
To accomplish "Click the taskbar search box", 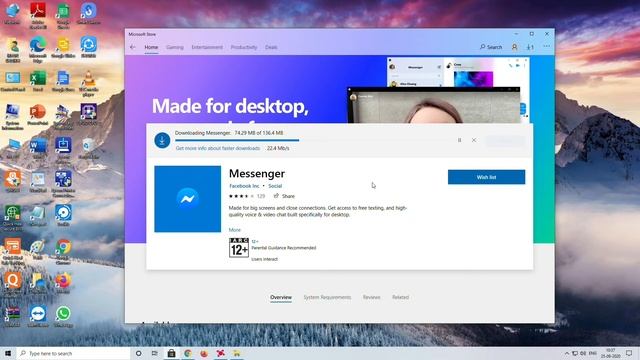I will point(73,353).
